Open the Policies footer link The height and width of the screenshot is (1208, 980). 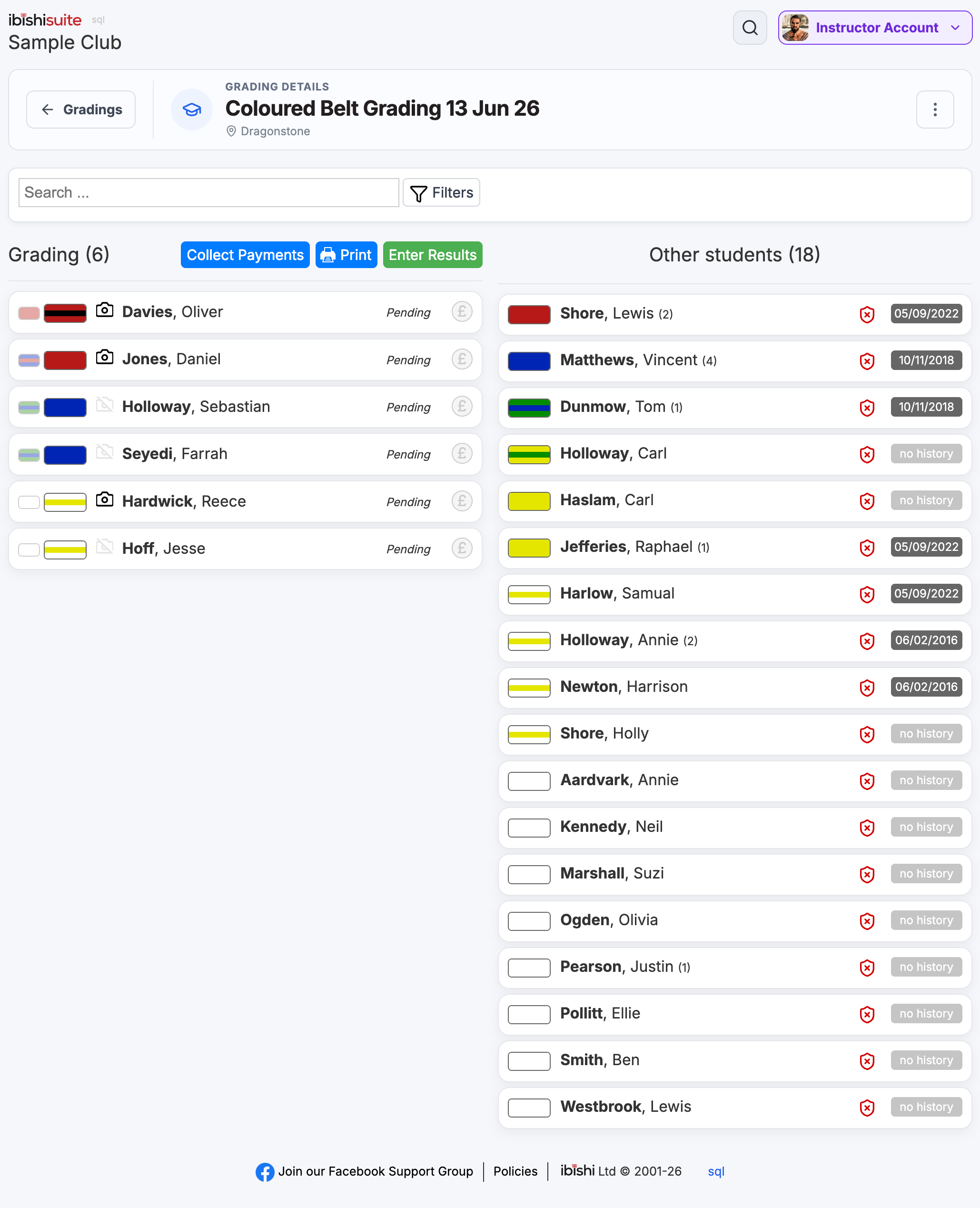tap(515, 1171)
